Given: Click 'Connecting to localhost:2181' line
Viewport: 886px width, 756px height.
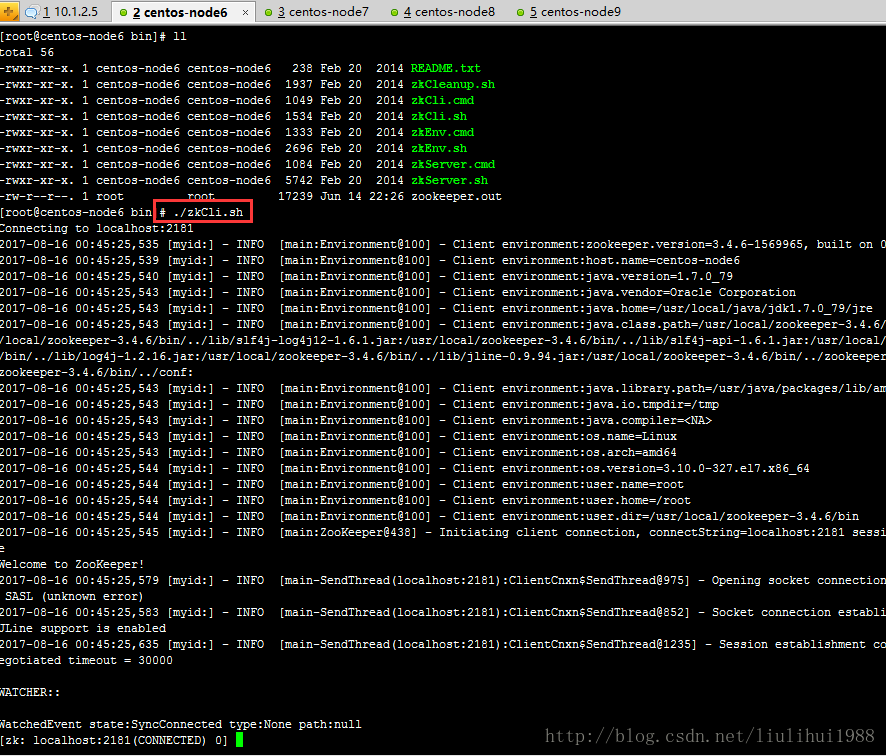Looking at the screenshot, I should point(97,228).
